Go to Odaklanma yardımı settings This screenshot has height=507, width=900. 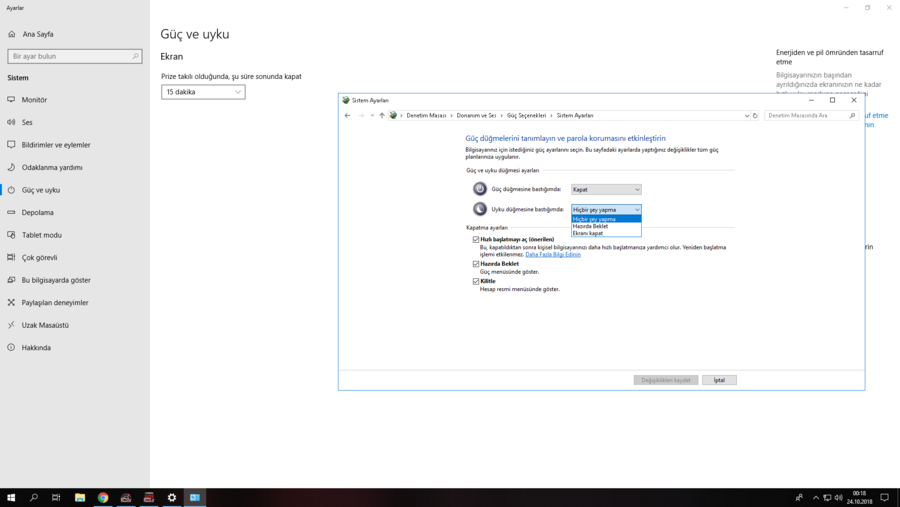(52, 167)
